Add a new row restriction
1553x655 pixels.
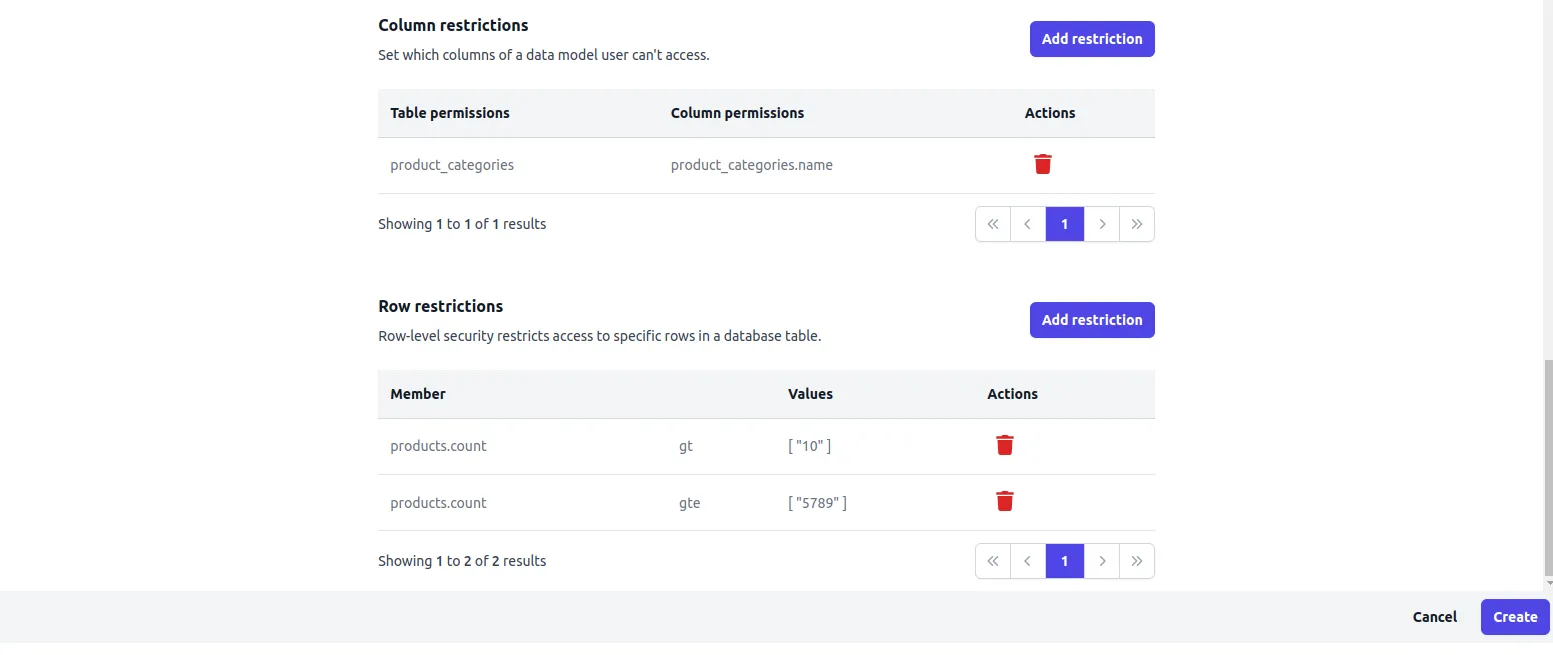pos(1092,320)
